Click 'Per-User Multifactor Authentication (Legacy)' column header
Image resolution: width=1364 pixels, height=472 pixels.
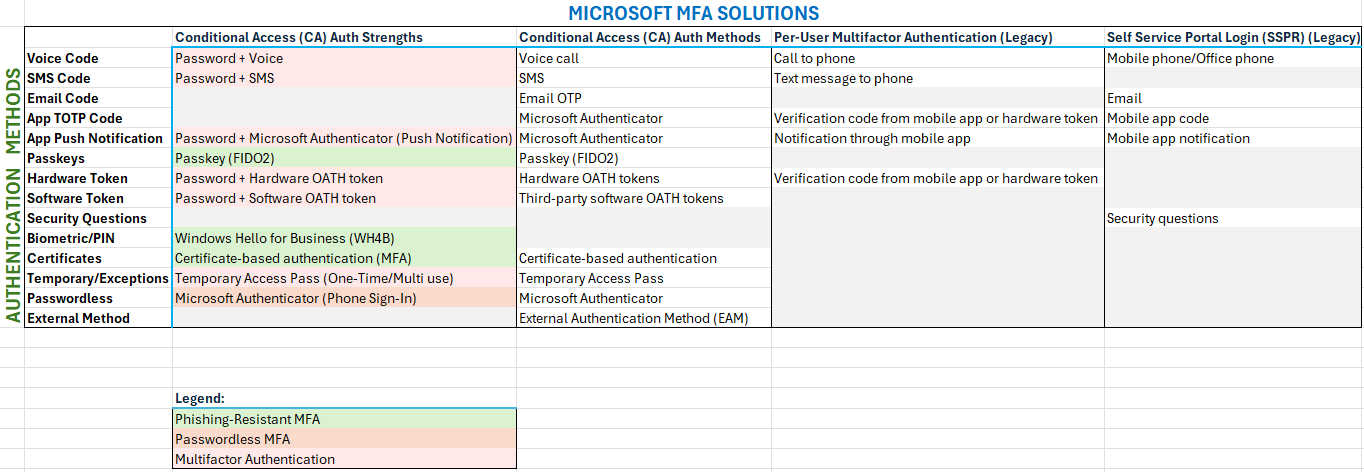point(938,37)
